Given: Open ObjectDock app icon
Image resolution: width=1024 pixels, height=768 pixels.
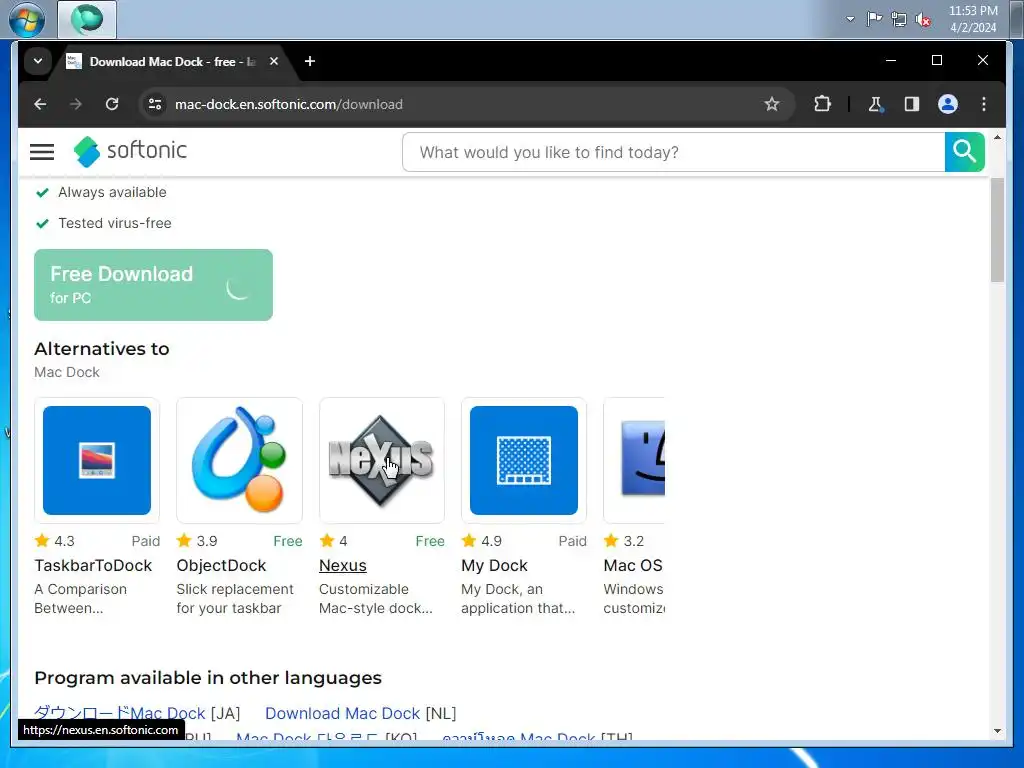Looking at the screenshot, I should click(239, 460).
